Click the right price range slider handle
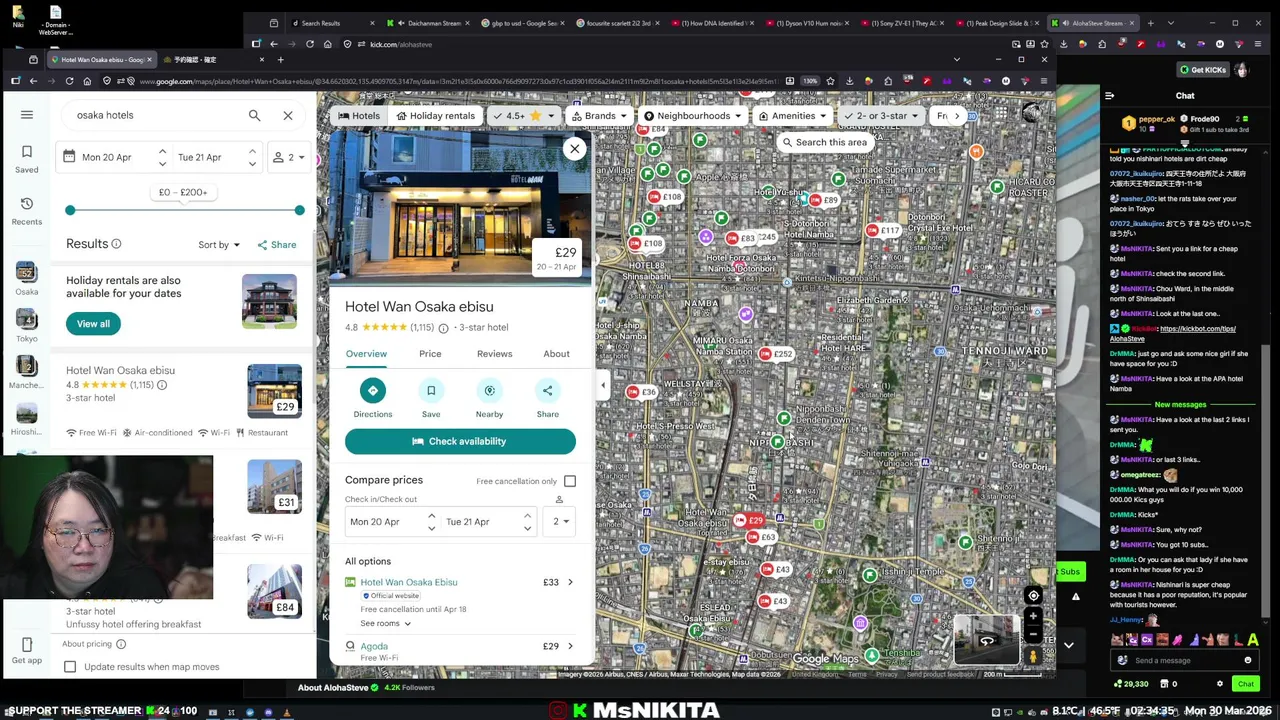Image resolution: width=1280 pixels, height=720 pixels. 299,210
